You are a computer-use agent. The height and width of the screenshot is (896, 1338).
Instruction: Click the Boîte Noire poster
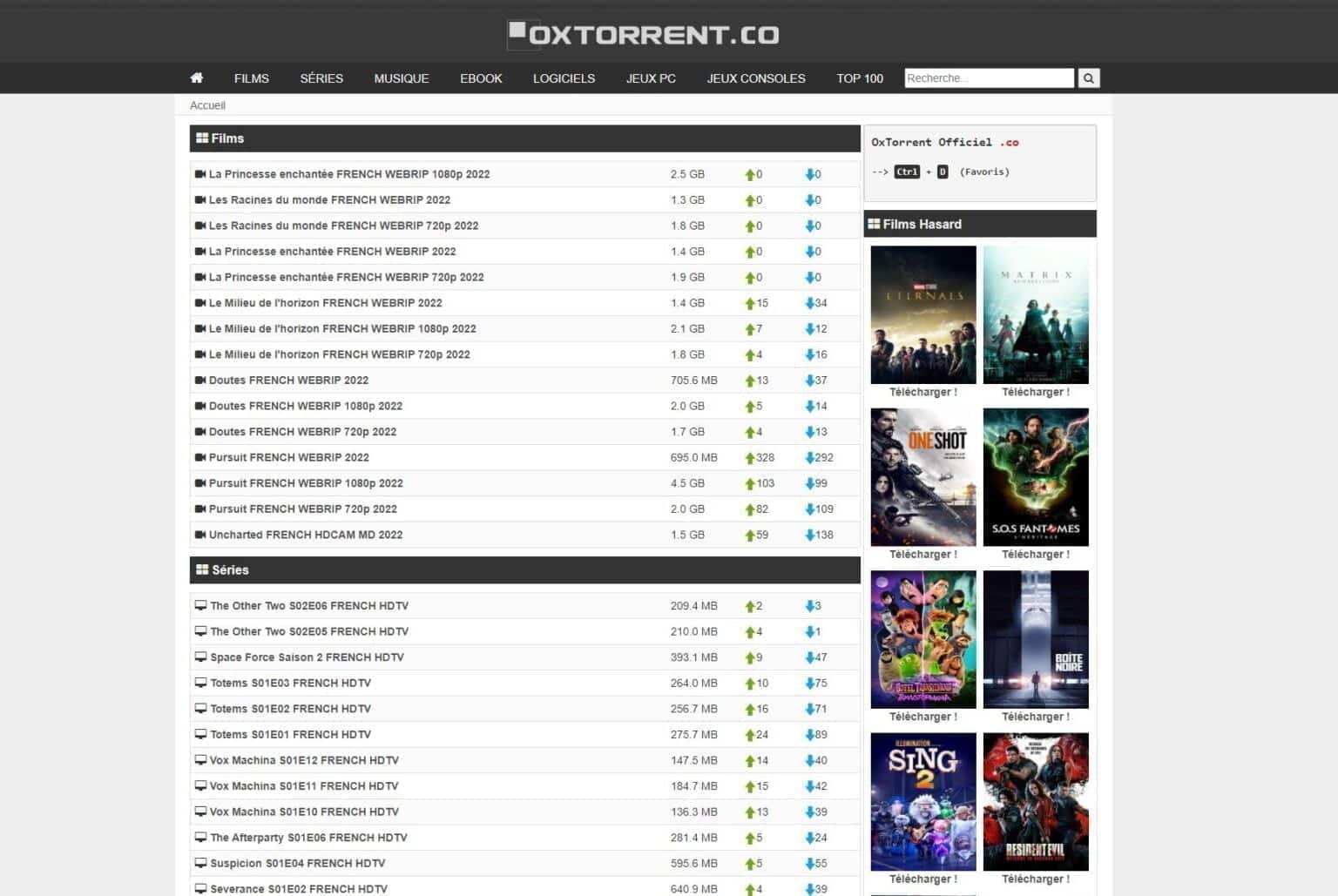tap(1036, 639)
